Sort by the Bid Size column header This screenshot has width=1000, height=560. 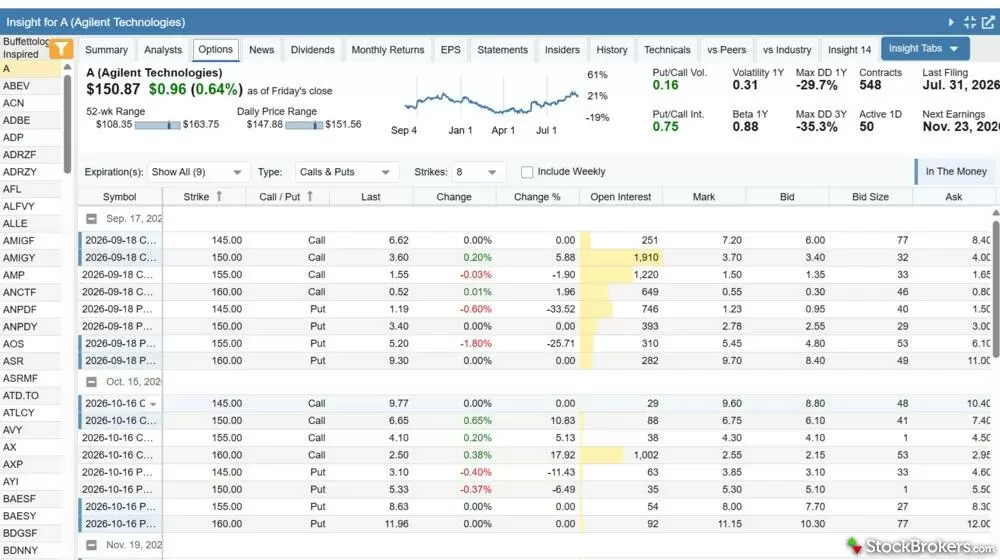[x=871, y=197]
